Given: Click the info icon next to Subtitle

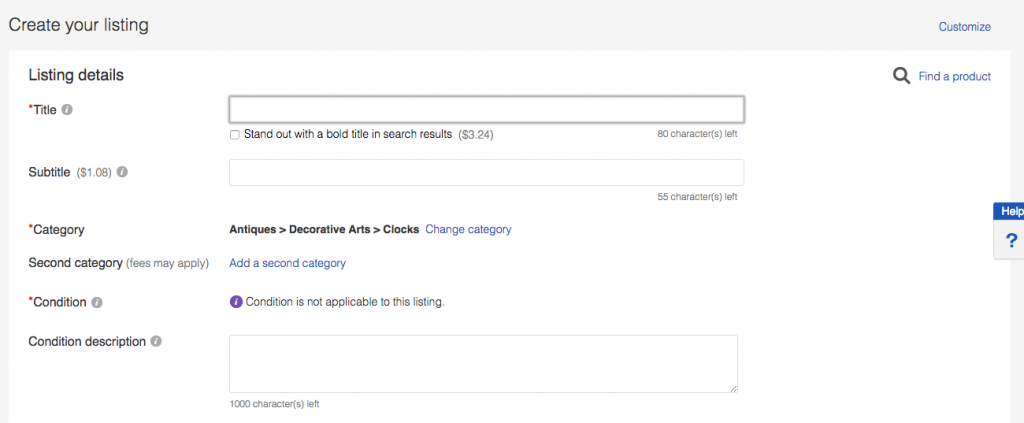Looking at the screenshot, I should pyautogui.click(x=122, y=172).
